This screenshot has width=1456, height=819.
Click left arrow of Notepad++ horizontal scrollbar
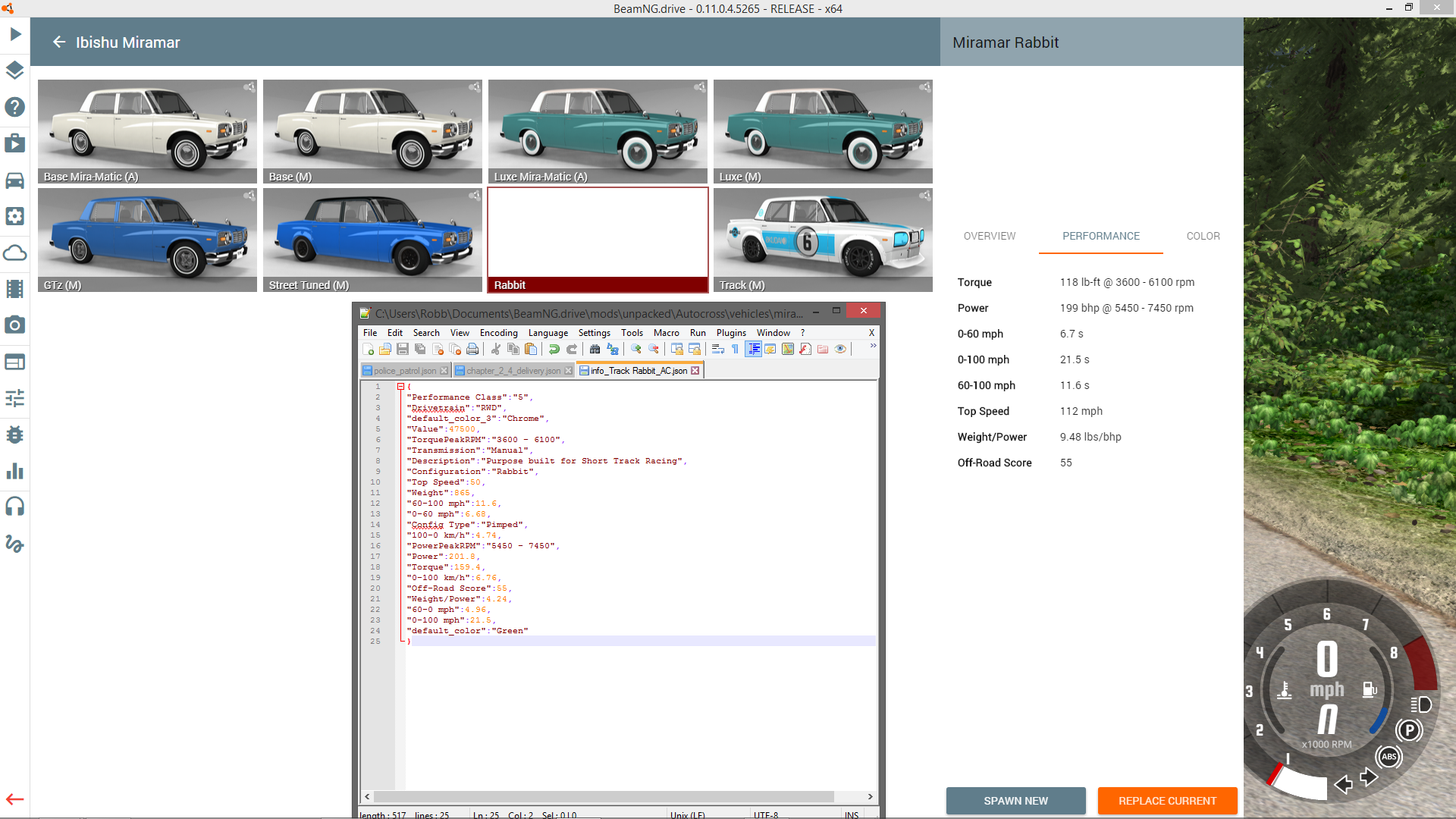[x=368, y=796]
